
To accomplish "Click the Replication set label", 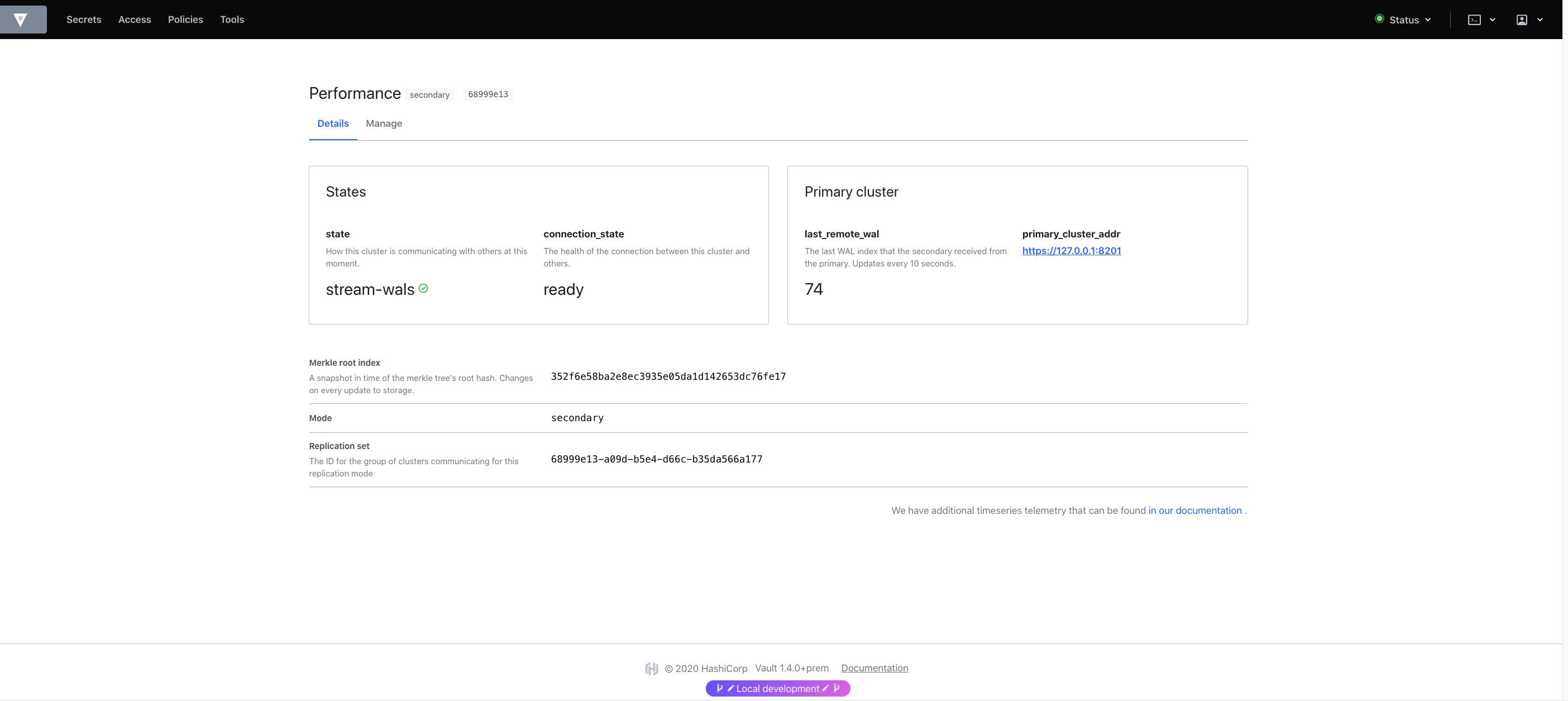I will [339, 446].
